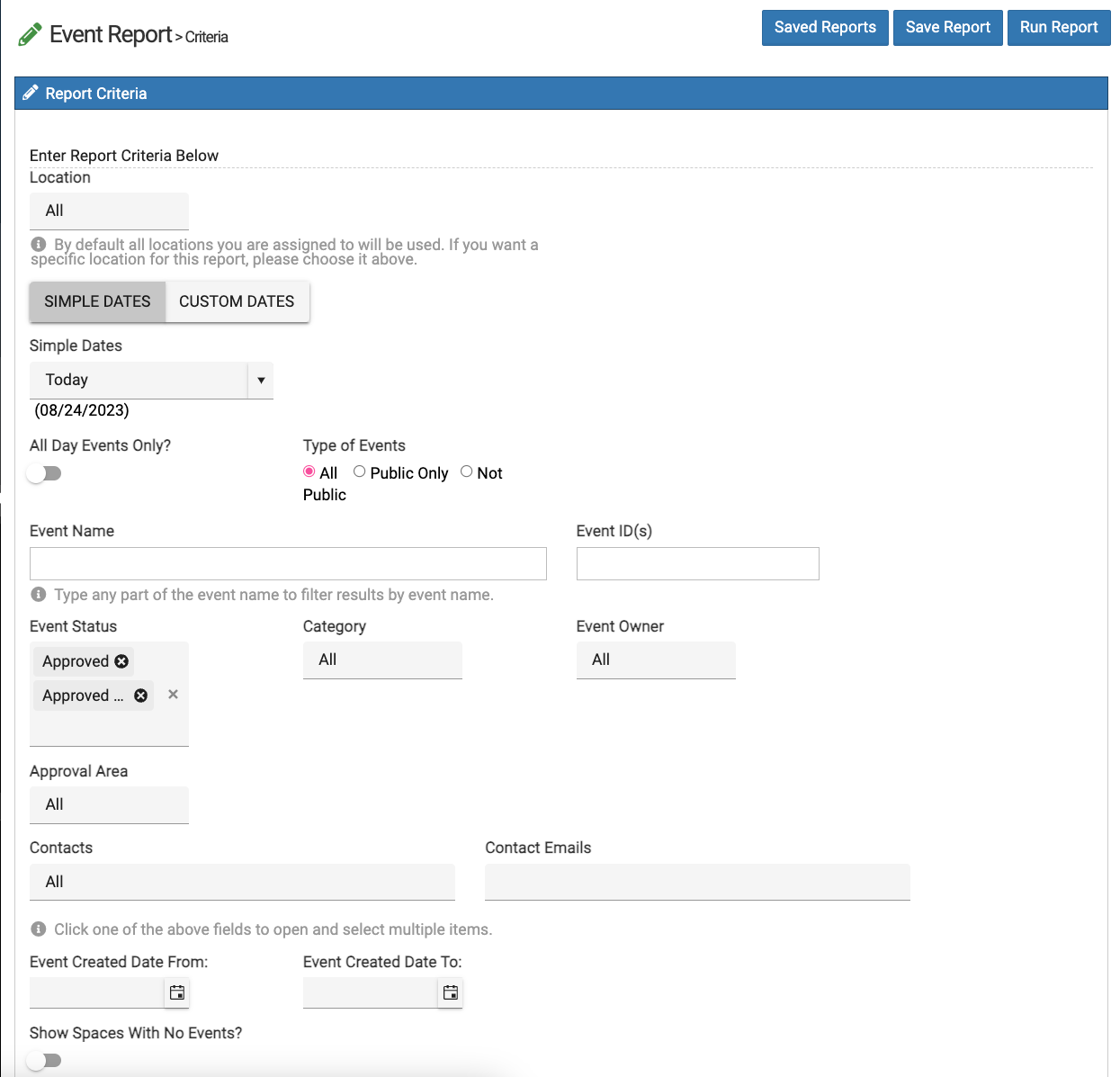Switch to the Custom Dates tab

click(x=237, y=301)
